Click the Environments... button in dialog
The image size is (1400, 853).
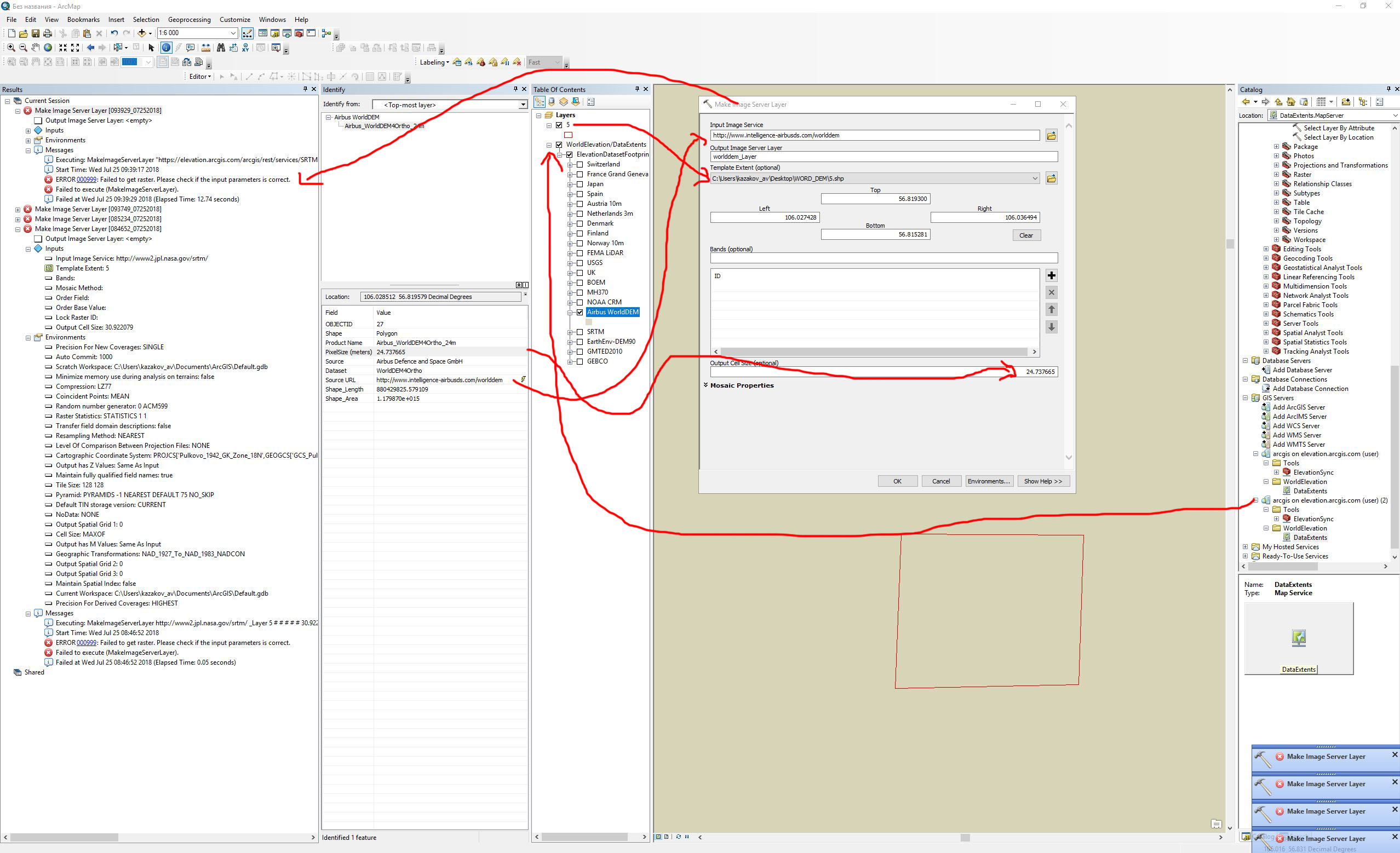989,482
